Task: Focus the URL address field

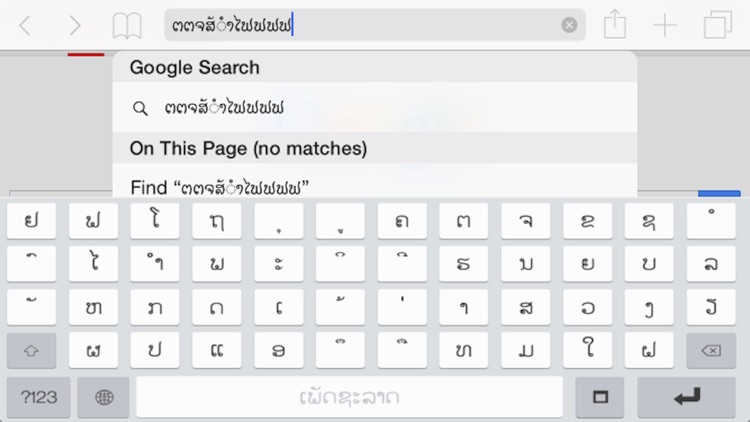Action: [360, 25]
